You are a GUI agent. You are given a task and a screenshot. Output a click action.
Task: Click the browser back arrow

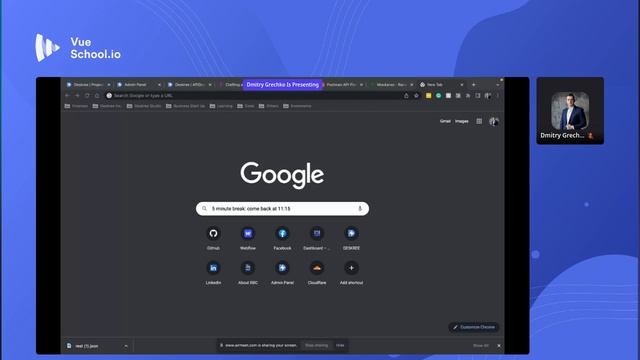[67, 96]
